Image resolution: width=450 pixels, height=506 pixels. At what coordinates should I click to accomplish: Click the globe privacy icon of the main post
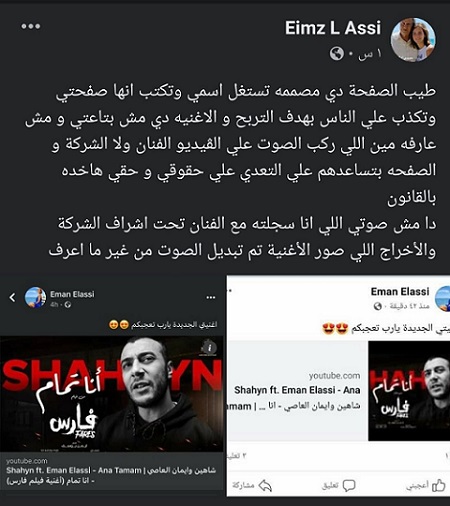(x=336, y=53)
